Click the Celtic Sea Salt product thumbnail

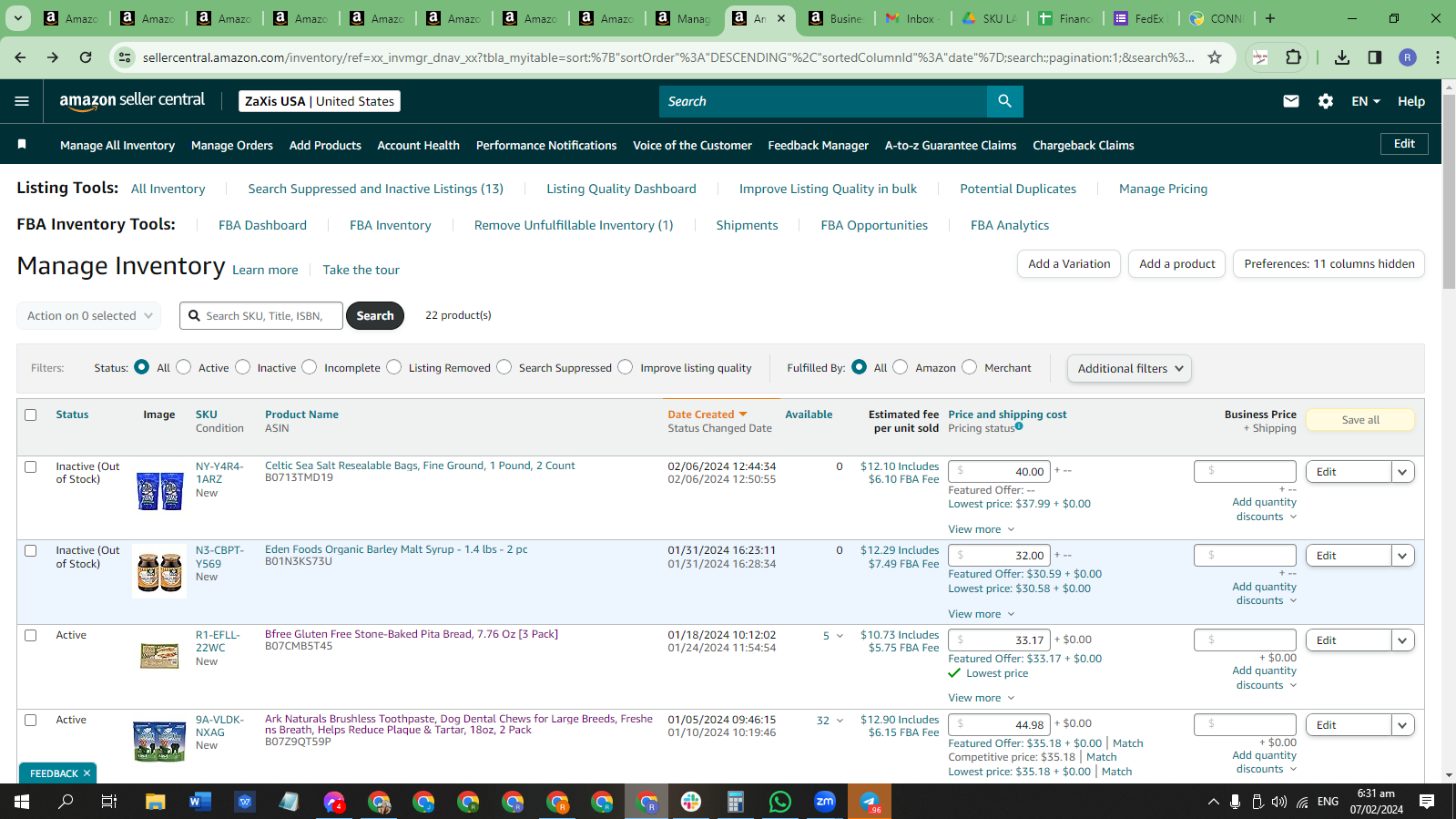[x=160, y=491]
